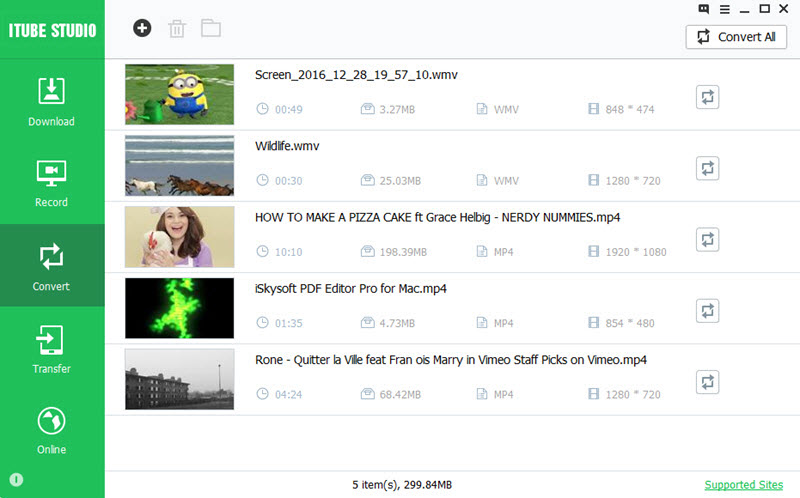Click the 1920 * 1080 resolution value
800x498 pixels.
(x=636, y=252)
